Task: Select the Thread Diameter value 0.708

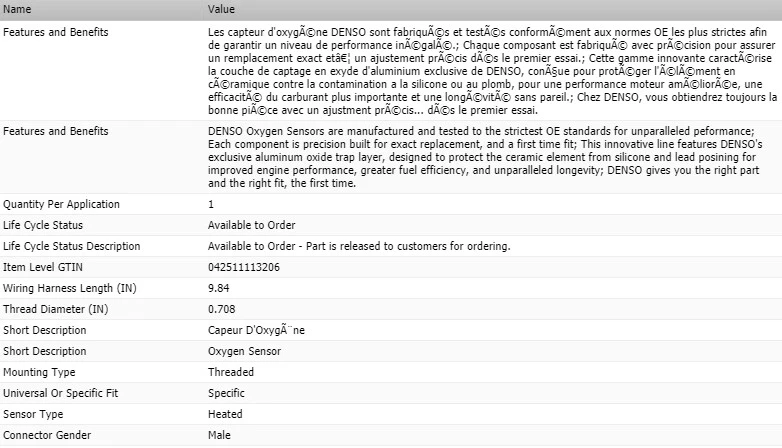Action: click(223, 309)
